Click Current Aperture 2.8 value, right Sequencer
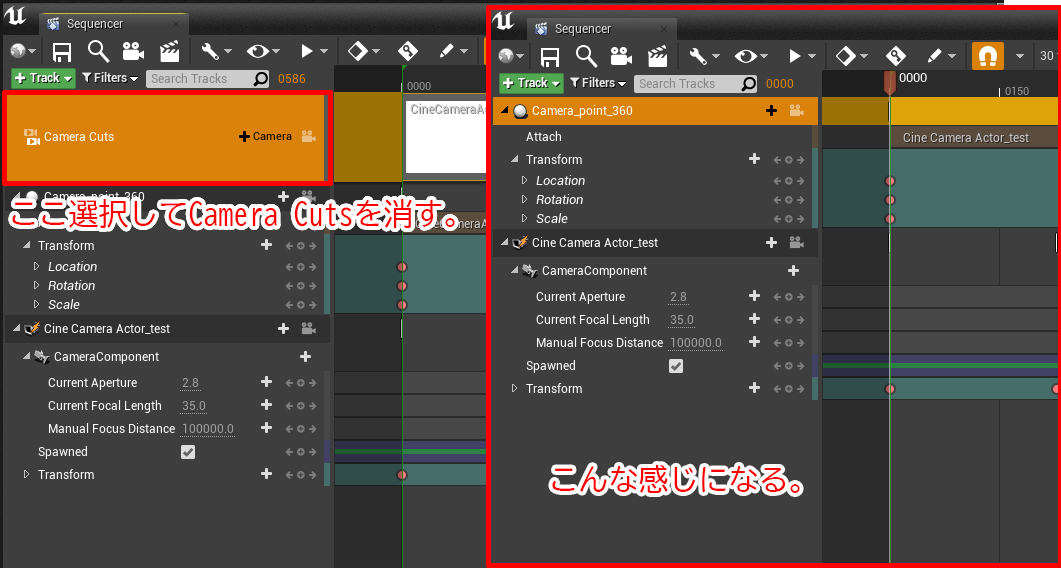Screen dimensions: 1061x568 pyautogui.click(x=678, y=297)
